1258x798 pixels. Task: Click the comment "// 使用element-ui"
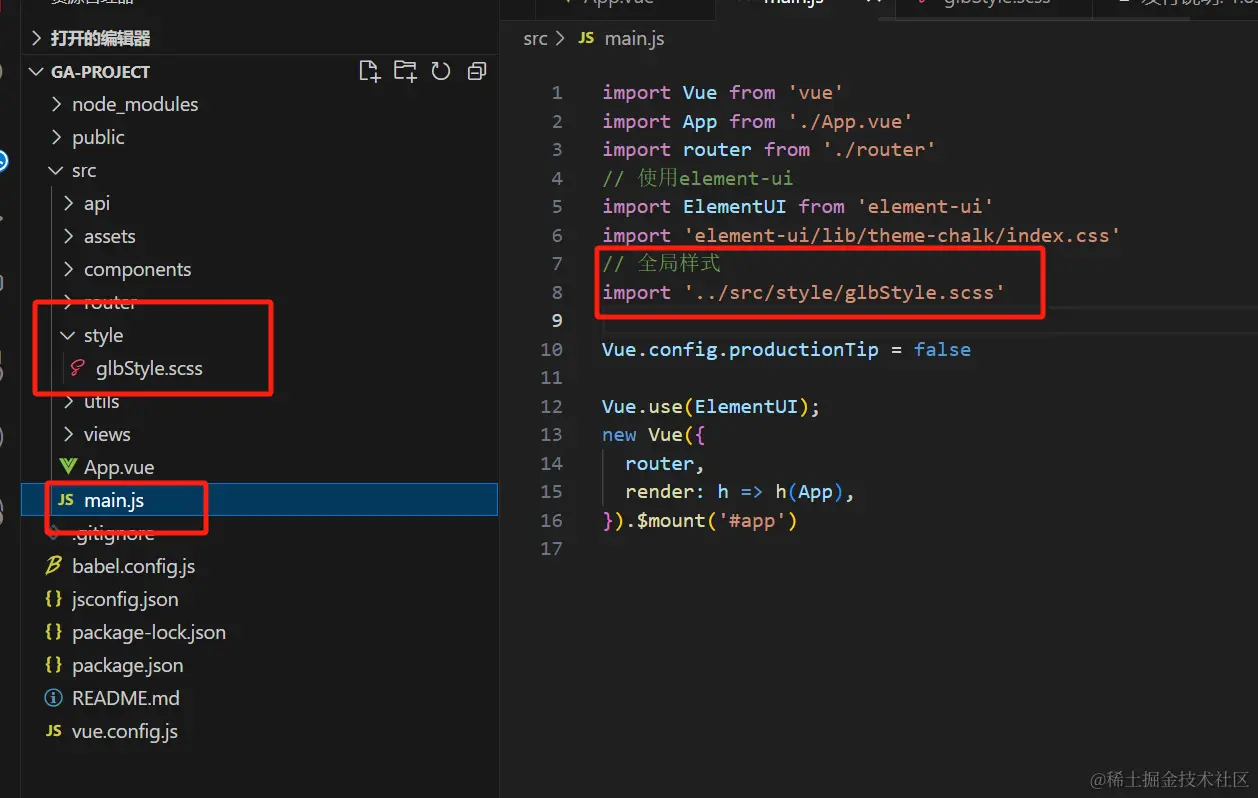697,178
